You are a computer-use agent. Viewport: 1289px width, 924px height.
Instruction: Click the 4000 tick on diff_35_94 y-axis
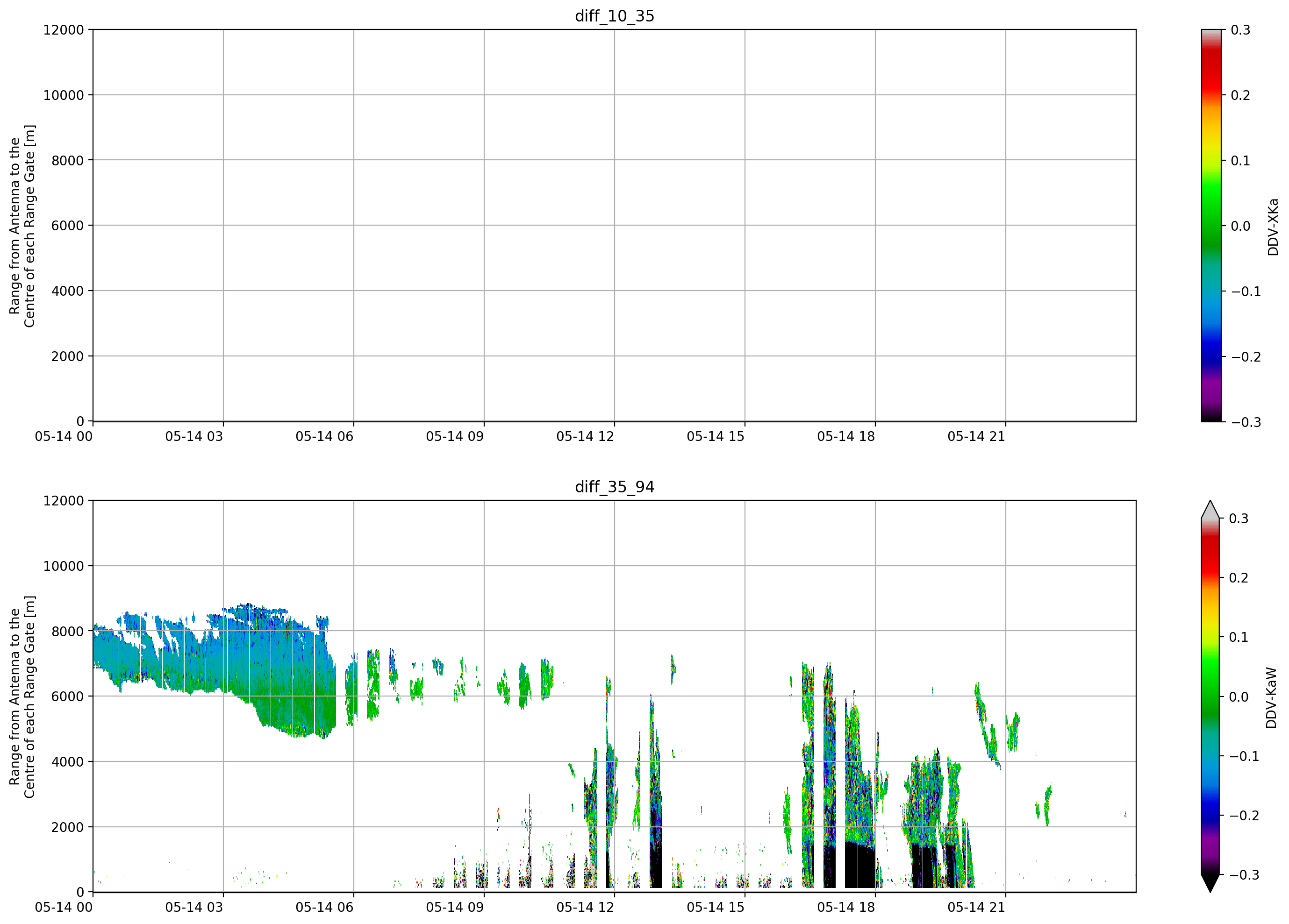pos(68,761)
